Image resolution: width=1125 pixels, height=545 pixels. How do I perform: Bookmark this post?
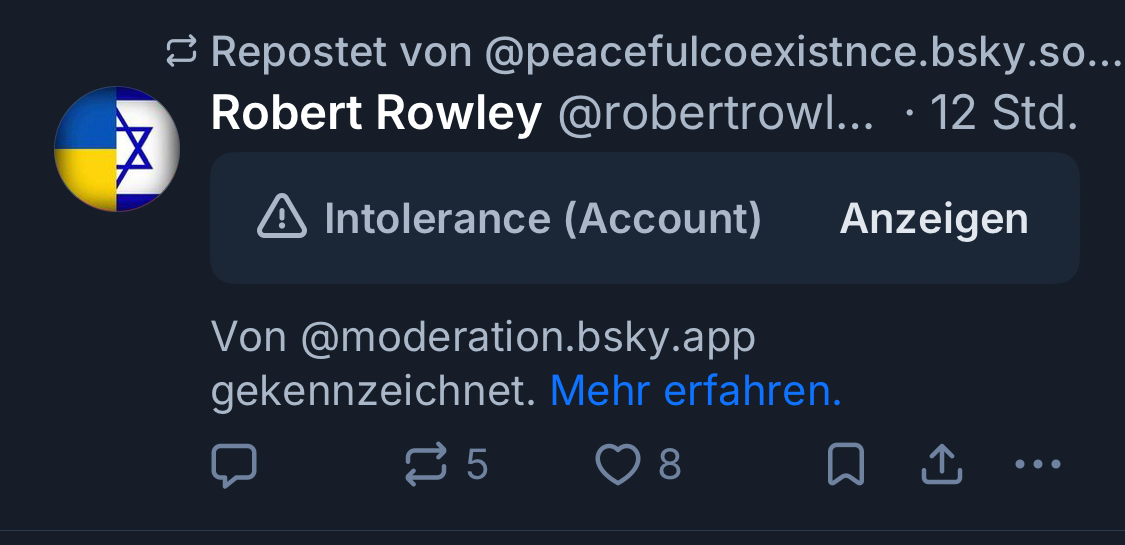point(846,465)
